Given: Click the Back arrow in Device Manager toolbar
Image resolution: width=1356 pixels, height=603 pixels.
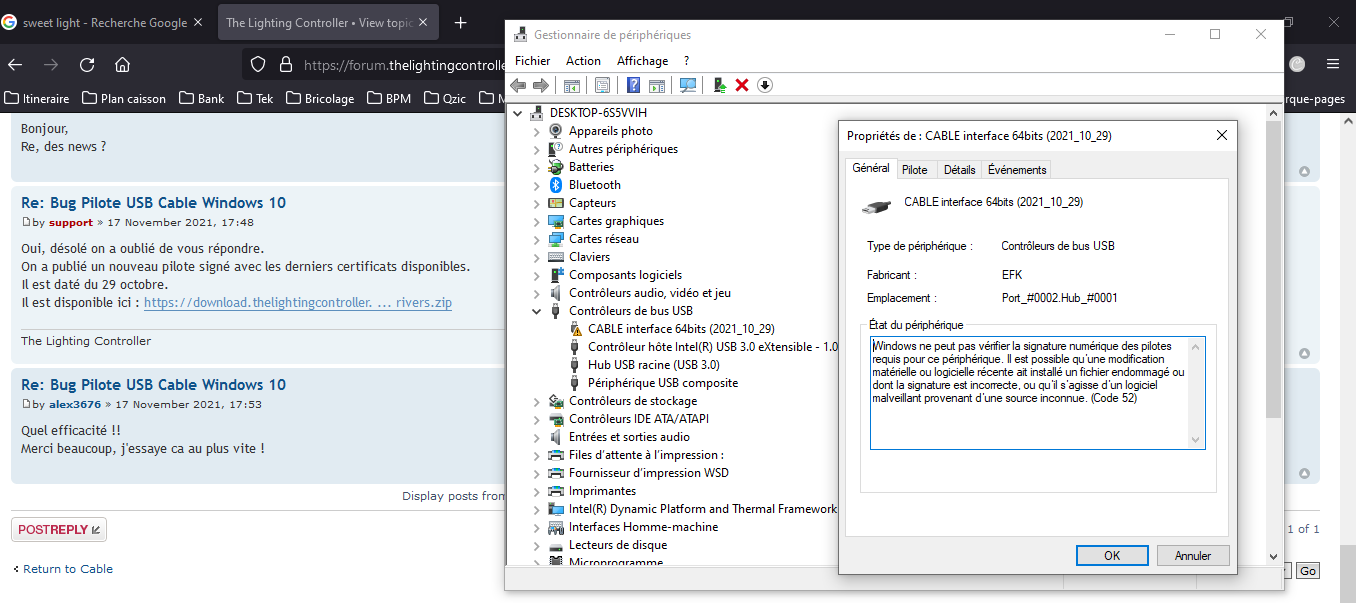Looking at the screenshot, I should [518, 86].
